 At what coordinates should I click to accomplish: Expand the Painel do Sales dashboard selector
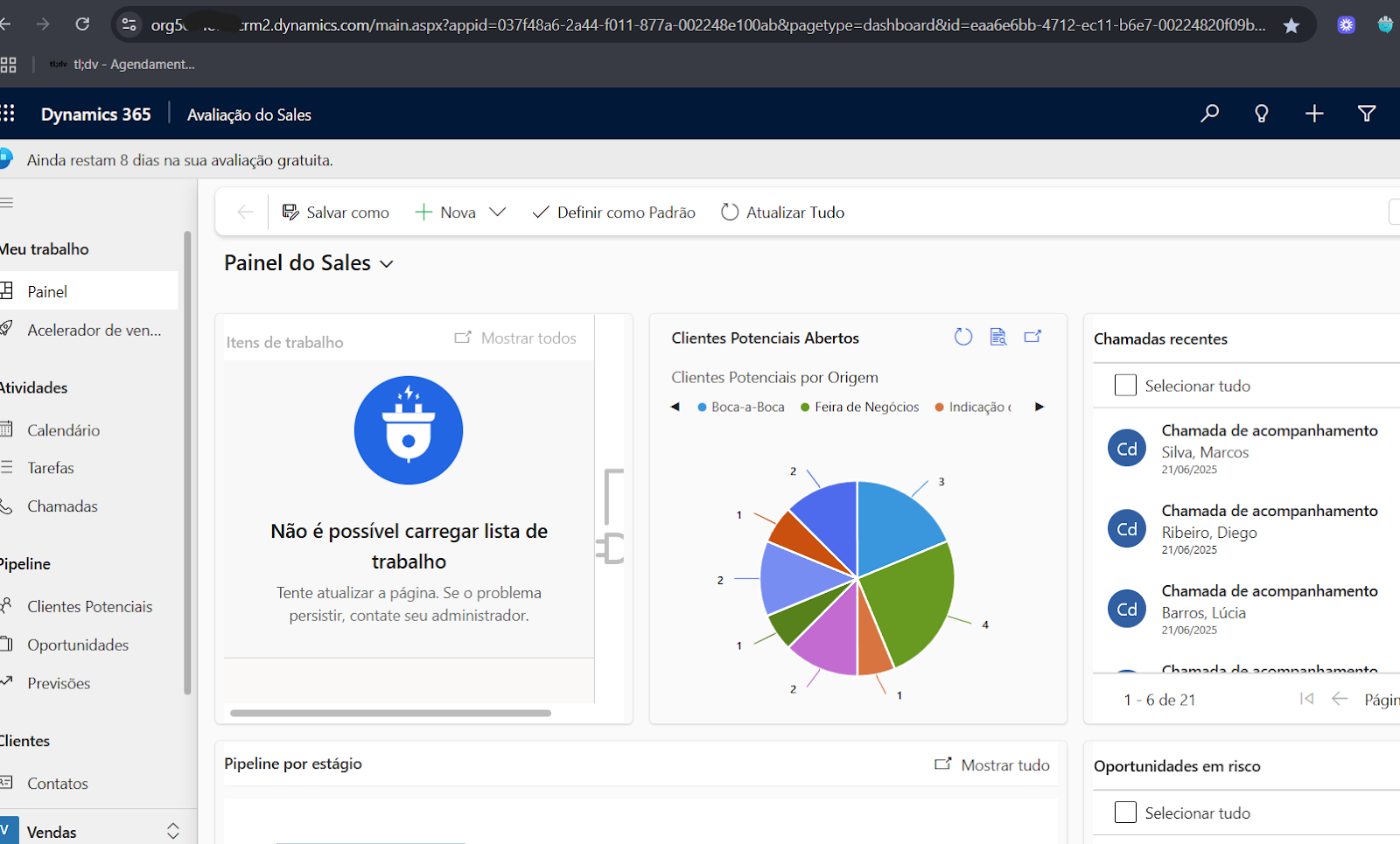387,264
